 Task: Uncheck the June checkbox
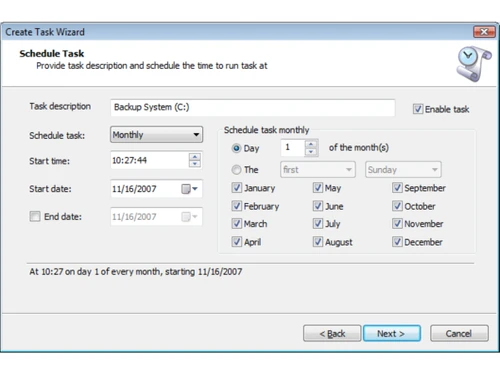[318, 206]
